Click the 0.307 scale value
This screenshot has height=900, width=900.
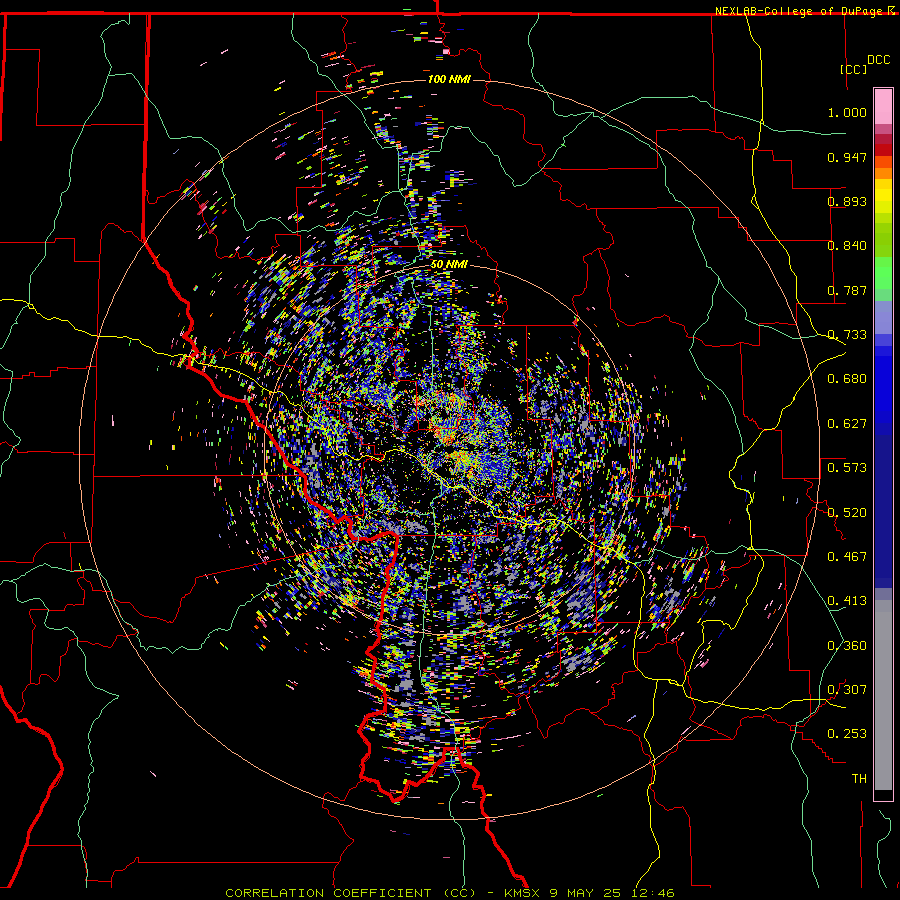pyautogui.click(x=847, y=690)
